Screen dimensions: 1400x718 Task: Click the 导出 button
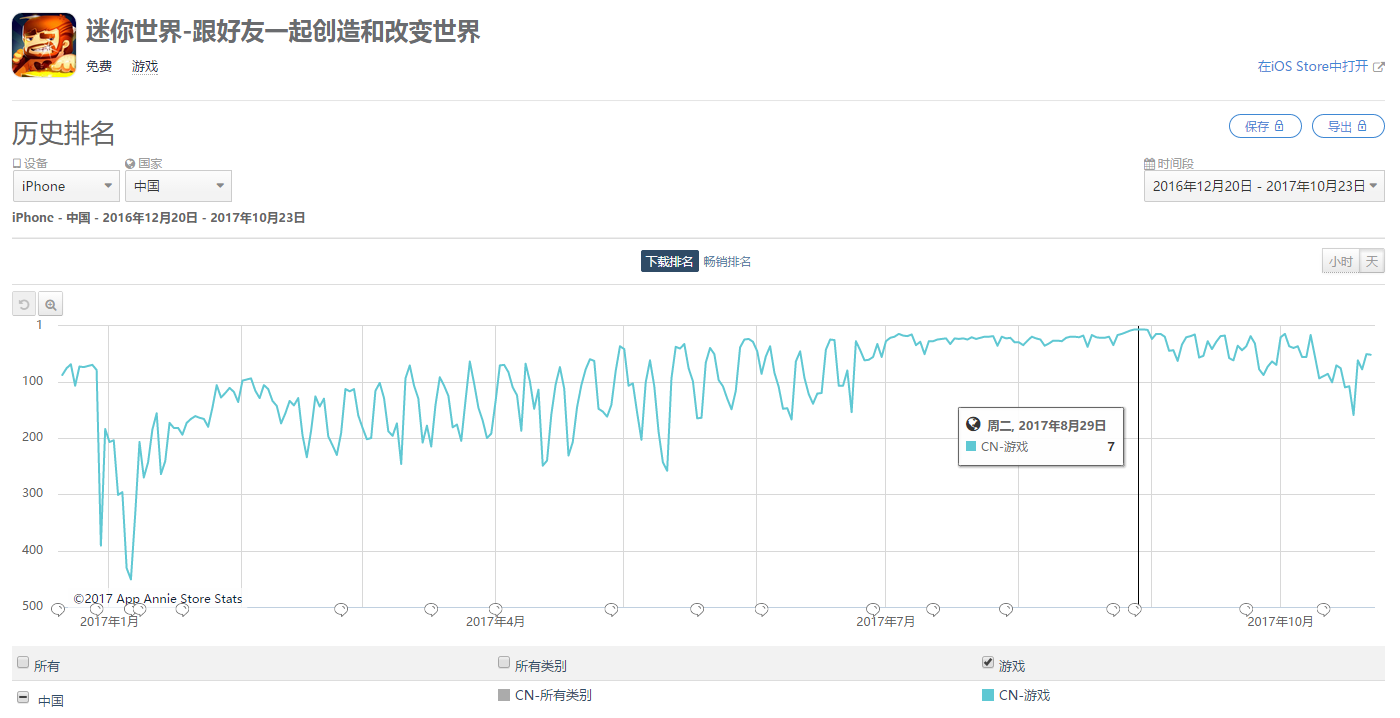[x=1348, y=126]
